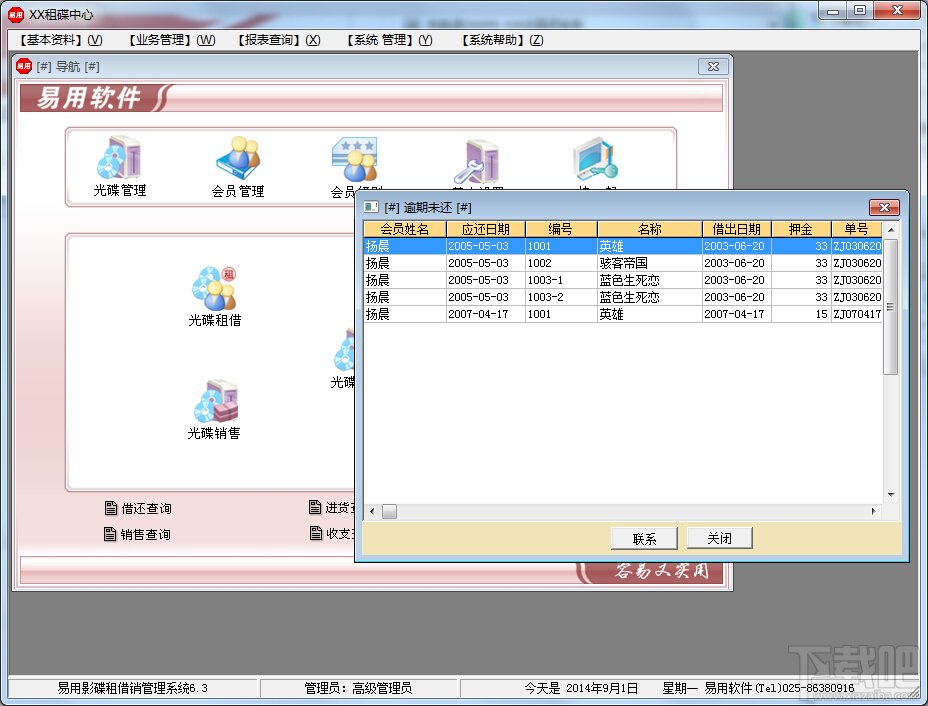Click the 编号 column header
This screenshot has width=928, height=706.
tap(561, 229)
